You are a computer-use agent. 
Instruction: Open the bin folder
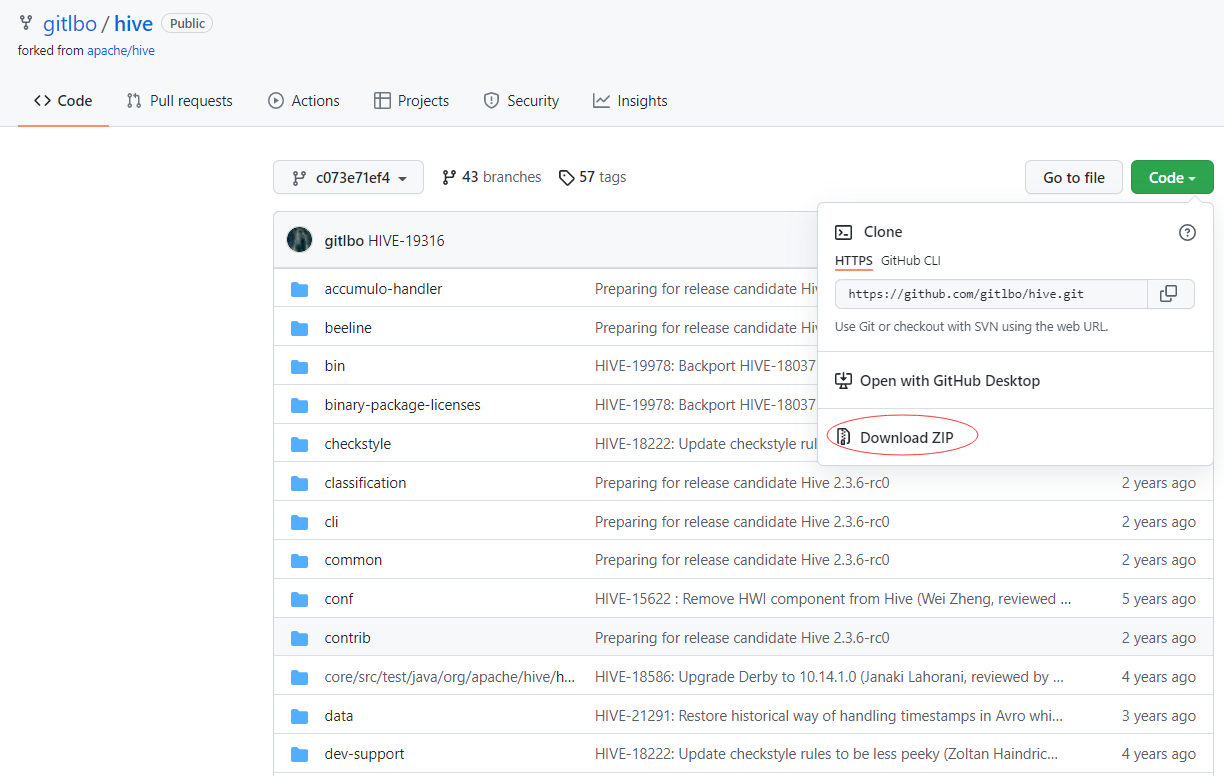click(x=335, y=366)
